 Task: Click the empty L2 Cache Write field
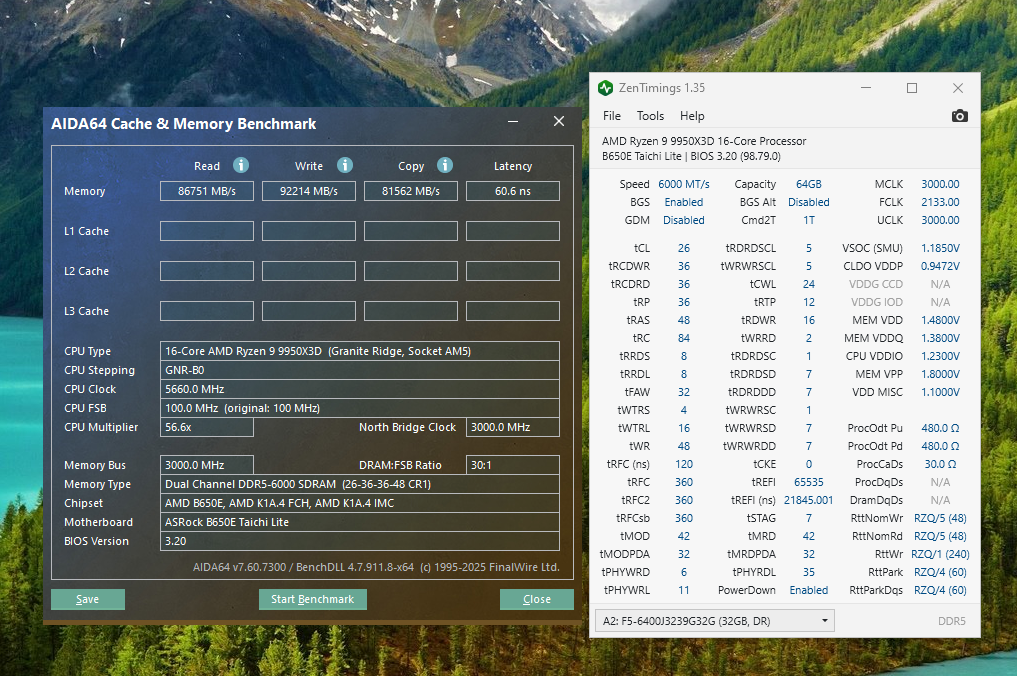[309, 271]
